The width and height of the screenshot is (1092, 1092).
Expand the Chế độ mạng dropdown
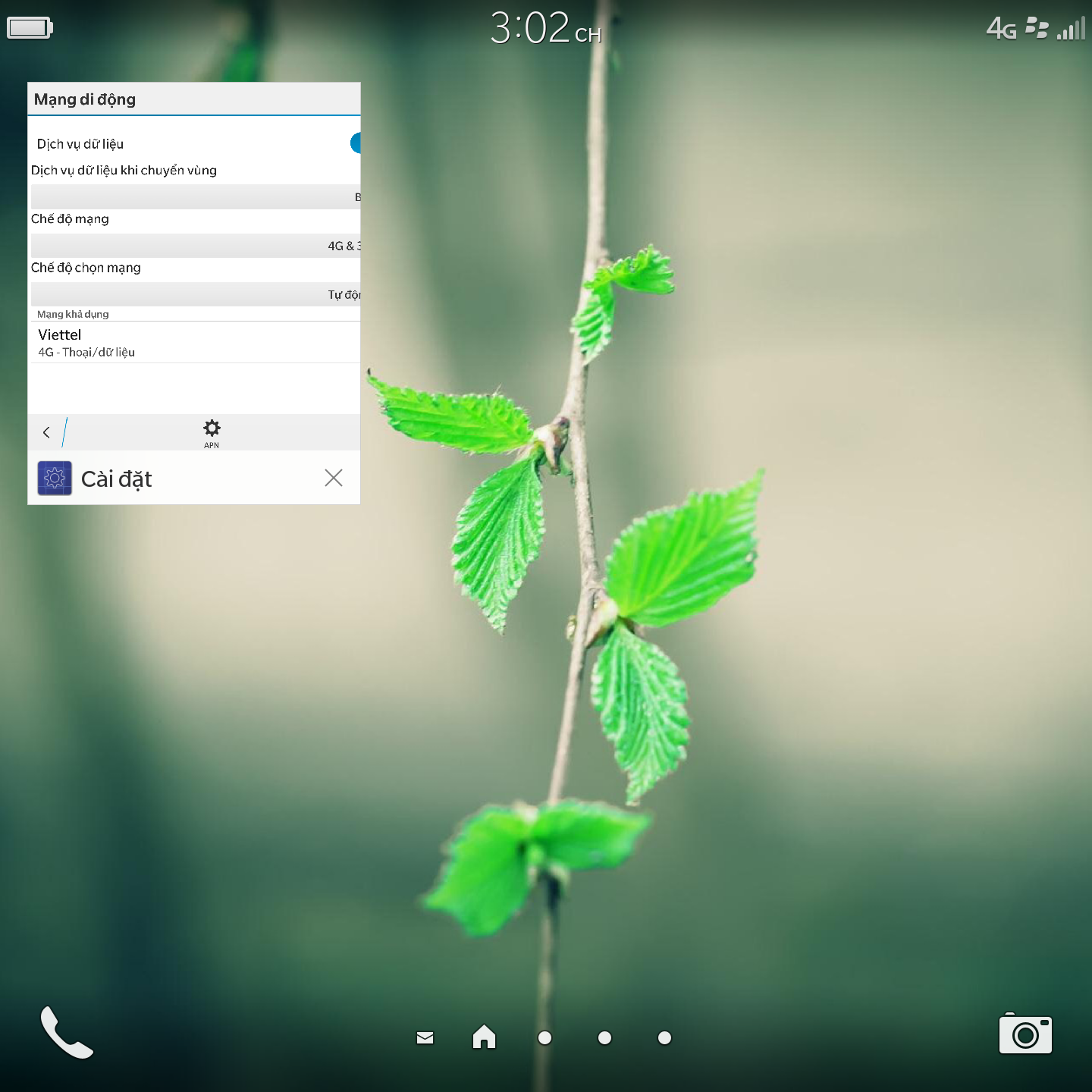click(195, 246)
